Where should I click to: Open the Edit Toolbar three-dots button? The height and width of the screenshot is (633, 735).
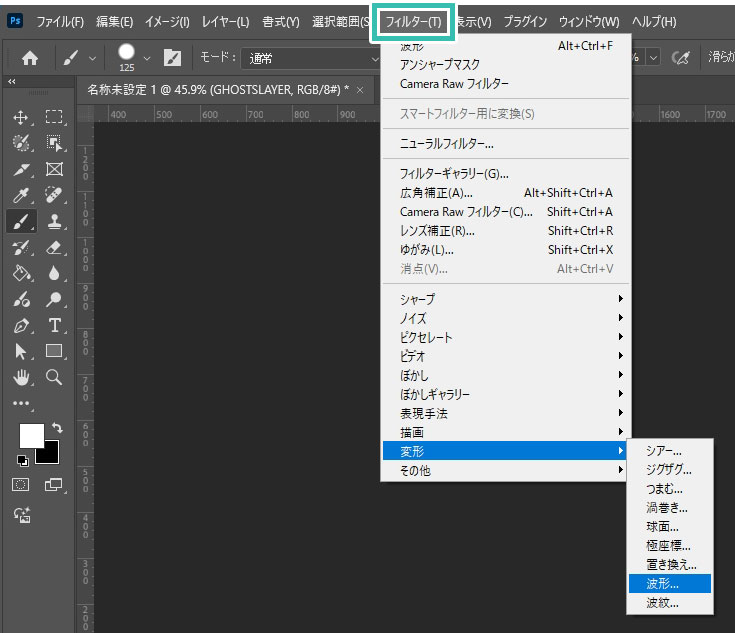(21, 403)
